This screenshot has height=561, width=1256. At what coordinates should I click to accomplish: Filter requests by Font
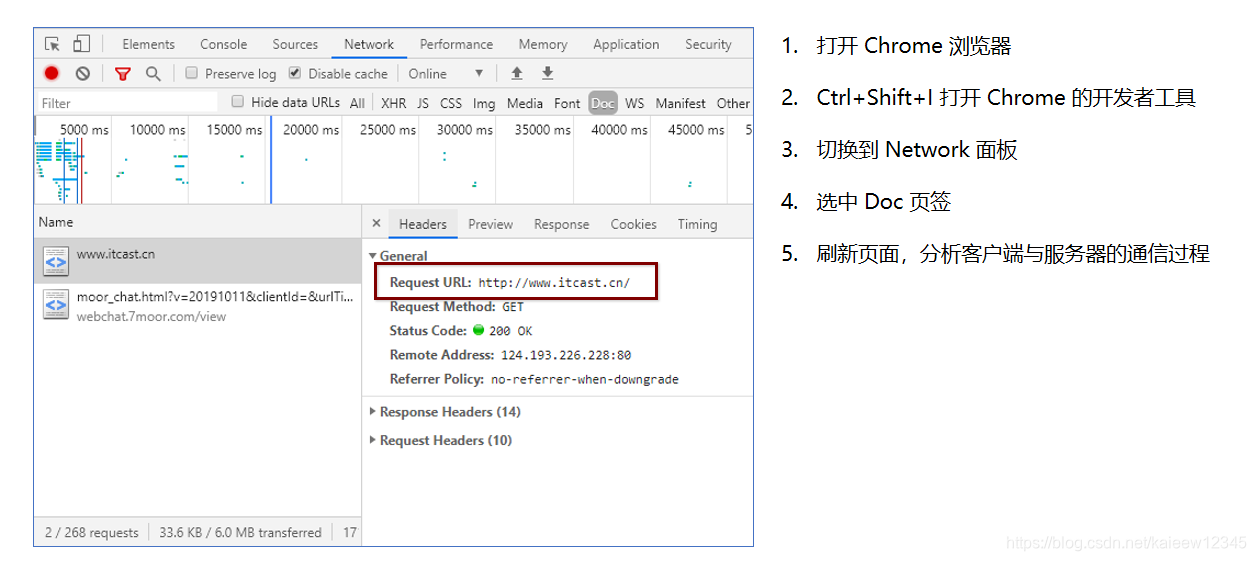(x=567, y=103)
